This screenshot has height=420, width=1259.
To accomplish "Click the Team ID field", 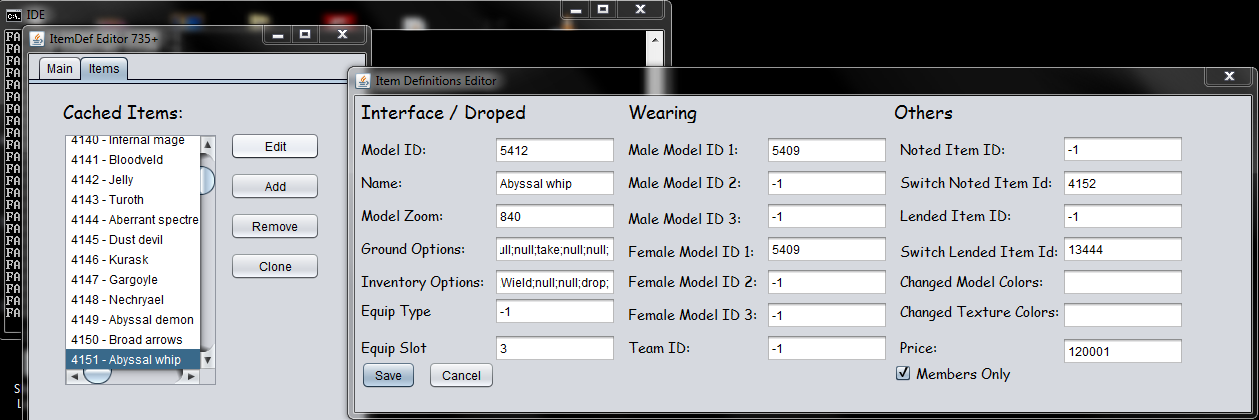I will point(827,348).
